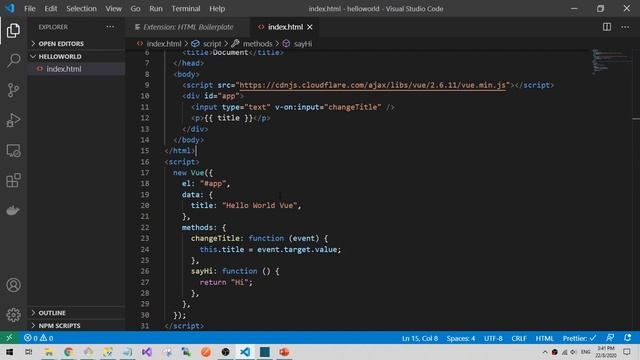Click index.html in the breadcrumb
This screenshot has width=640, height=360.
[164, 44]
